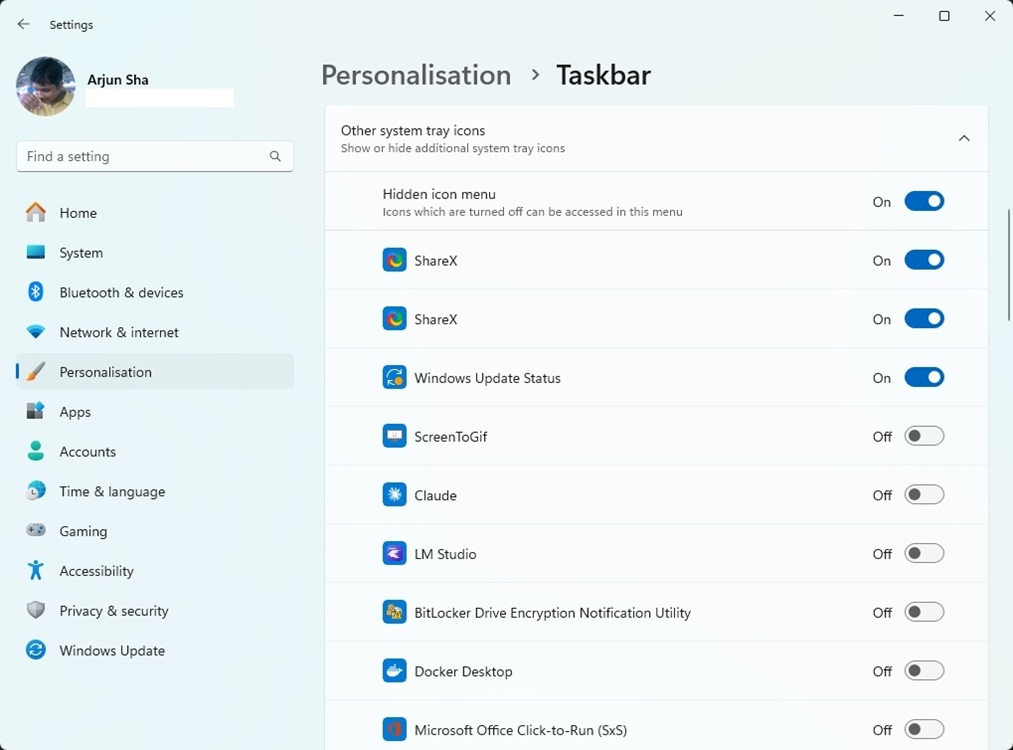Screen dimensions: 1013x750
Task: Enable the ScreenToGif tray toggle
Action: point(924,435)
